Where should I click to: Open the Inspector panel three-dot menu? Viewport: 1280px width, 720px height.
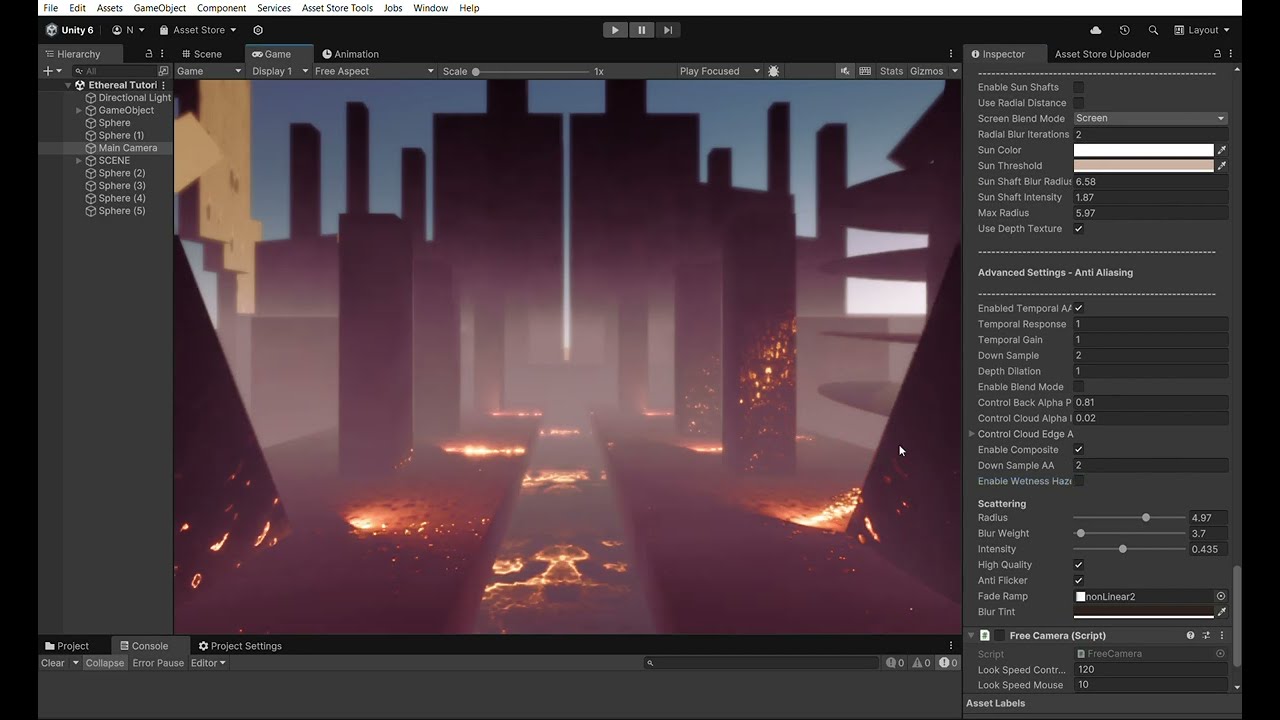[1231, 54]
